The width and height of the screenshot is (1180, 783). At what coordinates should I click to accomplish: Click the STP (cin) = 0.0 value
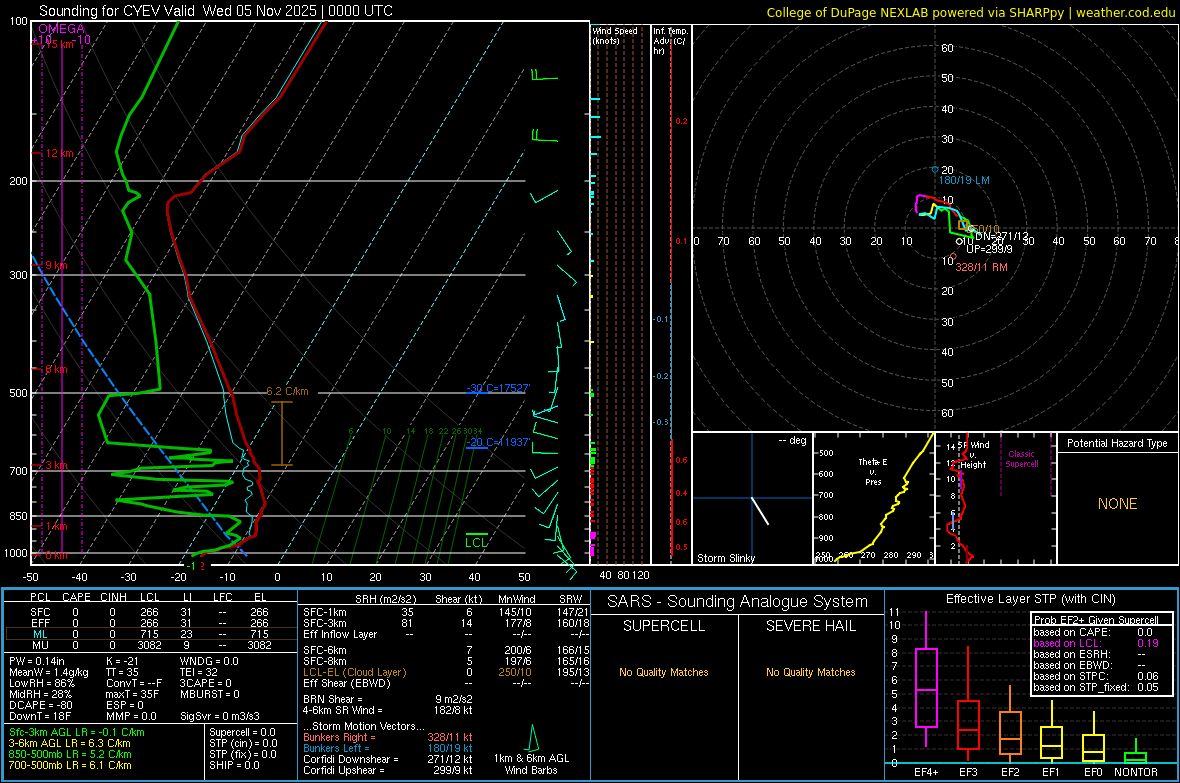coord(243,743)
